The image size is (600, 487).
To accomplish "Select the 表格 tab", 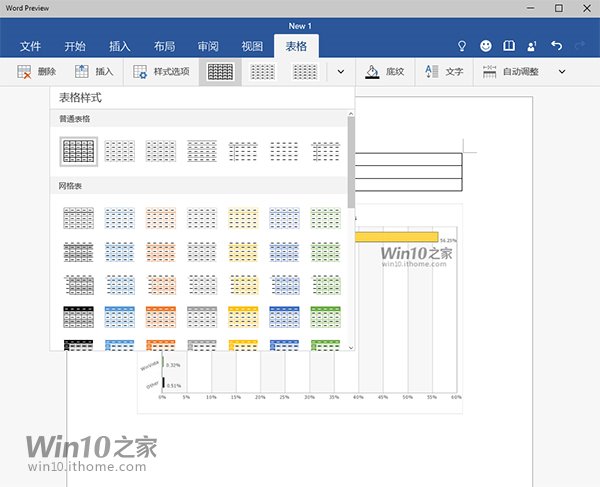I will coord(296,46).
